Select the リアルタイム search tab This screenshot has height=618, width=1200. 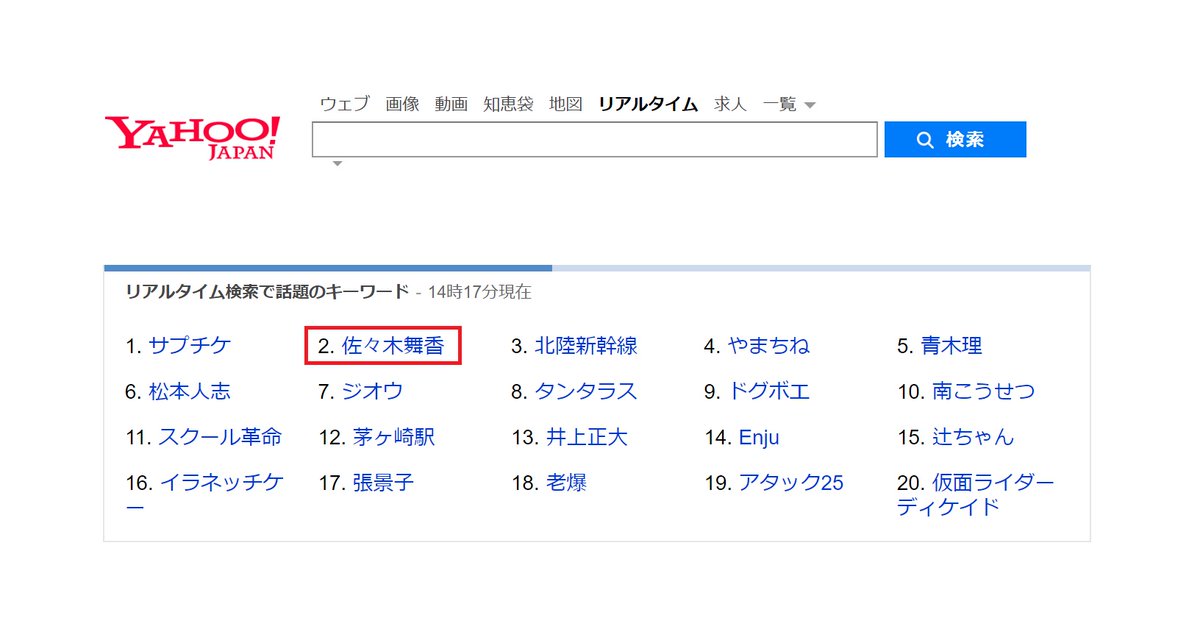coord(648,104)
